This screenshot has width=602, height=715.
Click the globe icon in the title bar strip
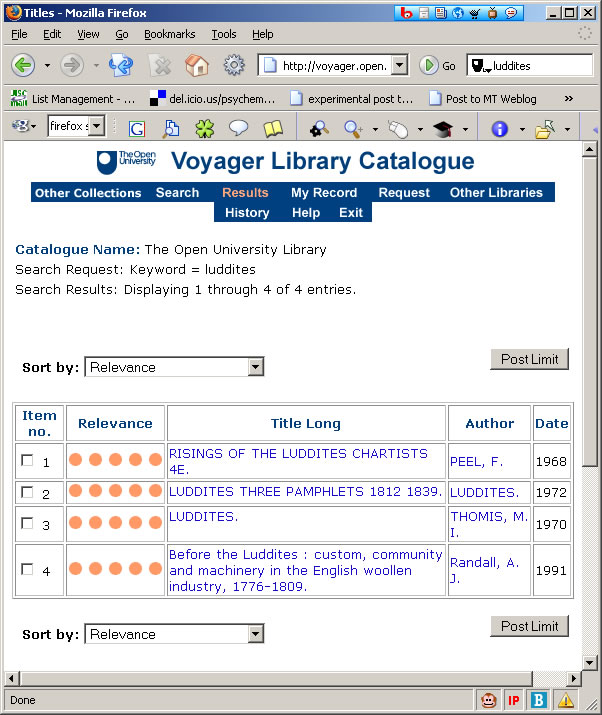pyautogui.click(x=458, y=13)
